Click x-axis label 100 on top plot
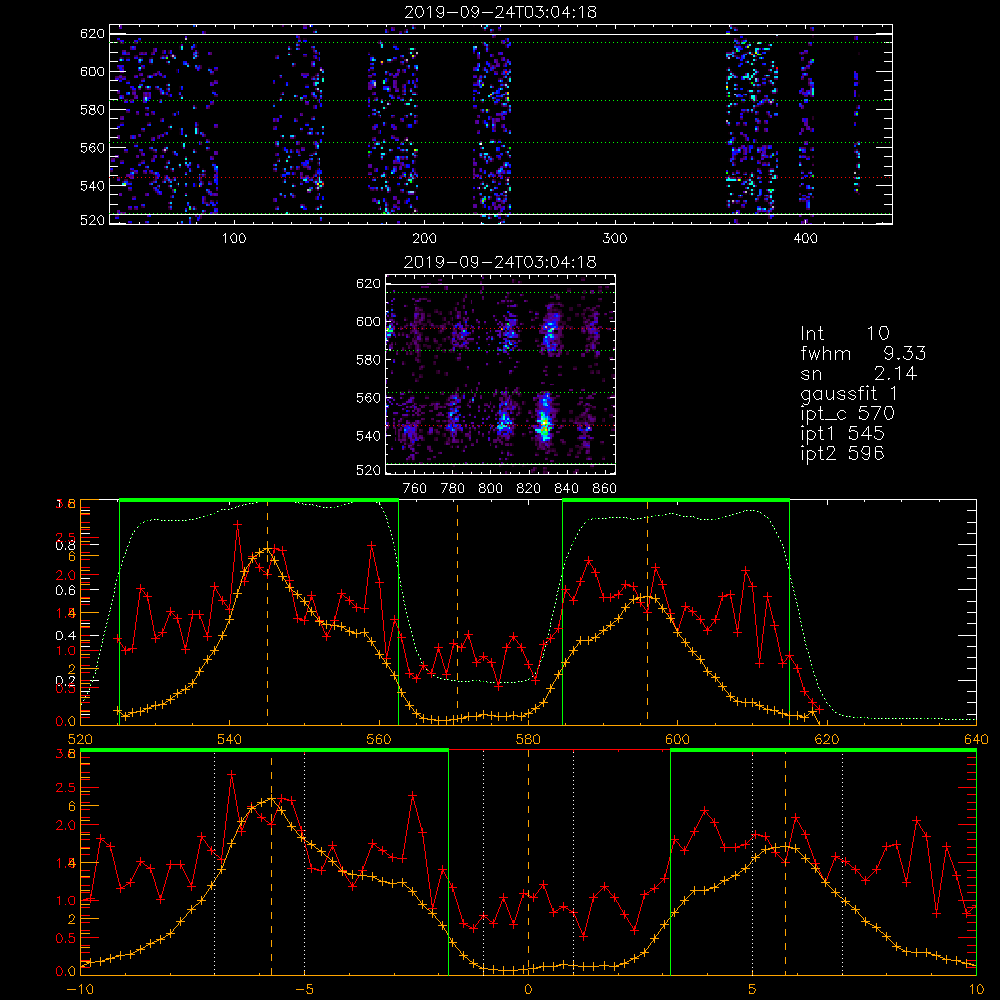1000x1000 pixels. (234, 239)
